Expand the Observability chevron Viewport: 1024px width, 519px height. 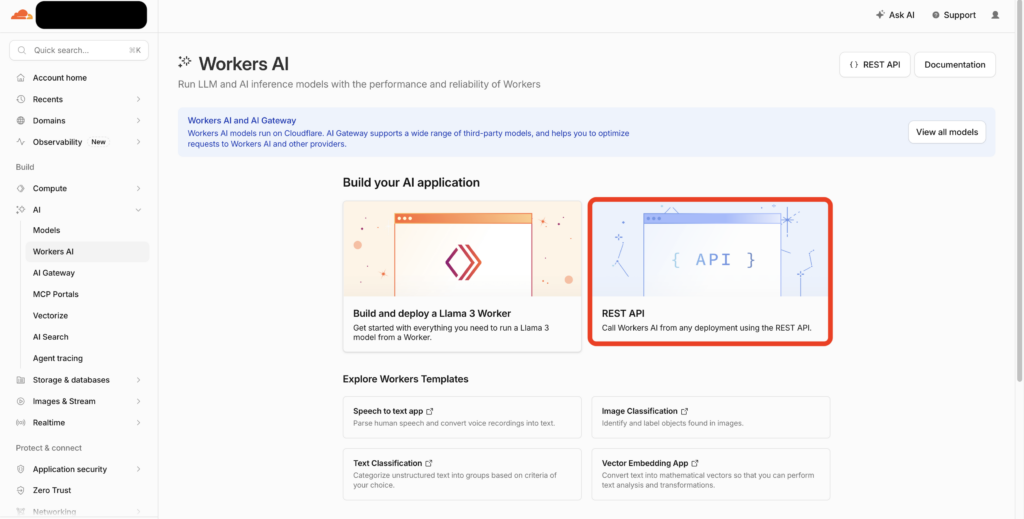point(138,142)
